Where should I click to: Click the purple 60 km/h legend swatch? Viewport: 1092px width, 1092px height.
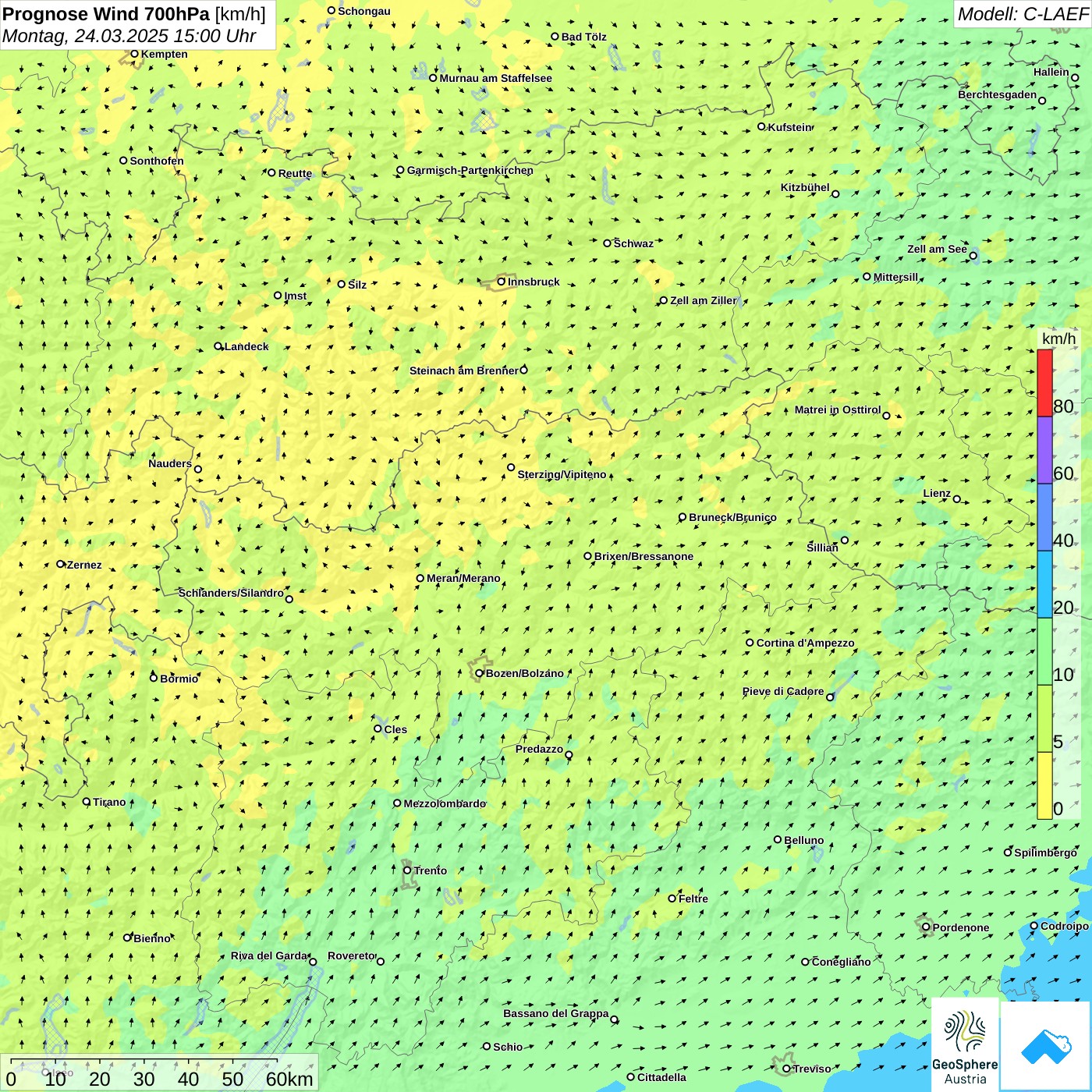1044,451
